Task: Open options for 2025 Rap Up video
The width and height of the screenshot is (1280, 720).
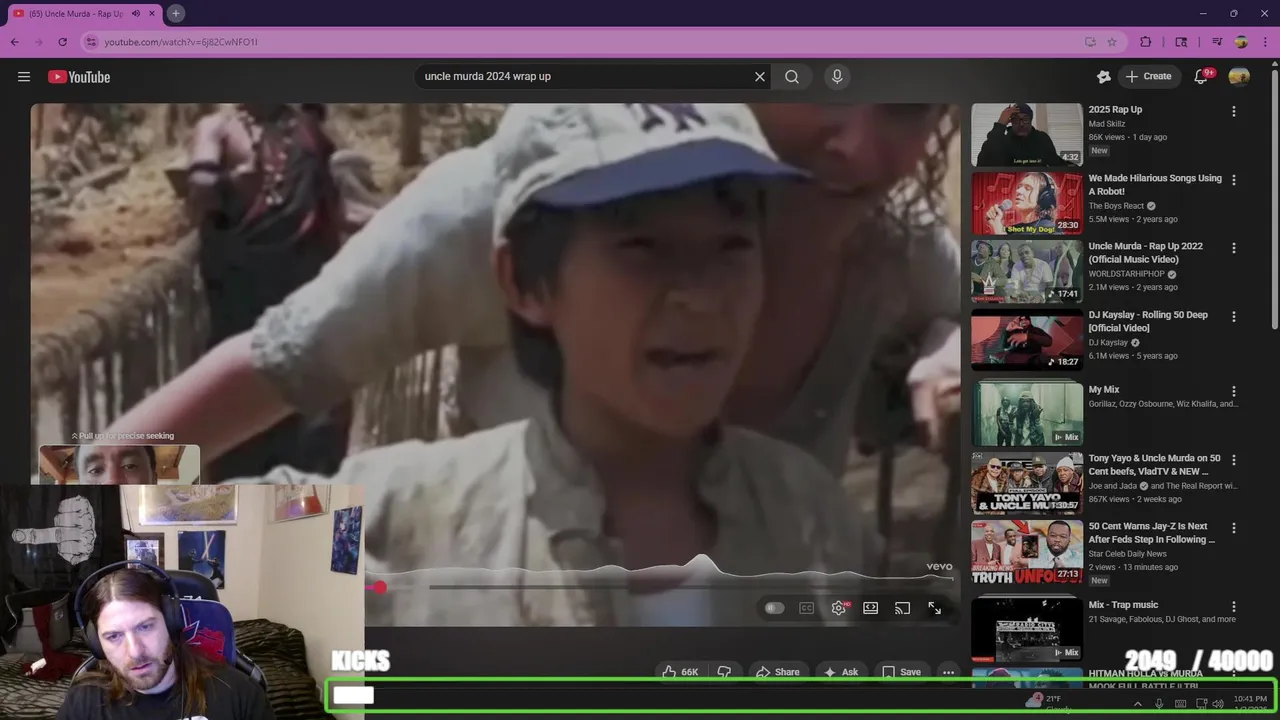Action: coord(1233,112)
